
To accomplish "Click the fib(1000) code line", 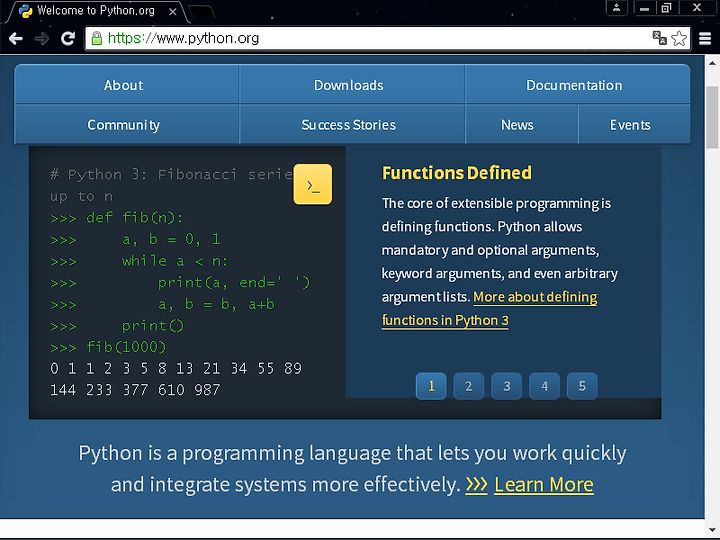I will (x=108, y=347).
